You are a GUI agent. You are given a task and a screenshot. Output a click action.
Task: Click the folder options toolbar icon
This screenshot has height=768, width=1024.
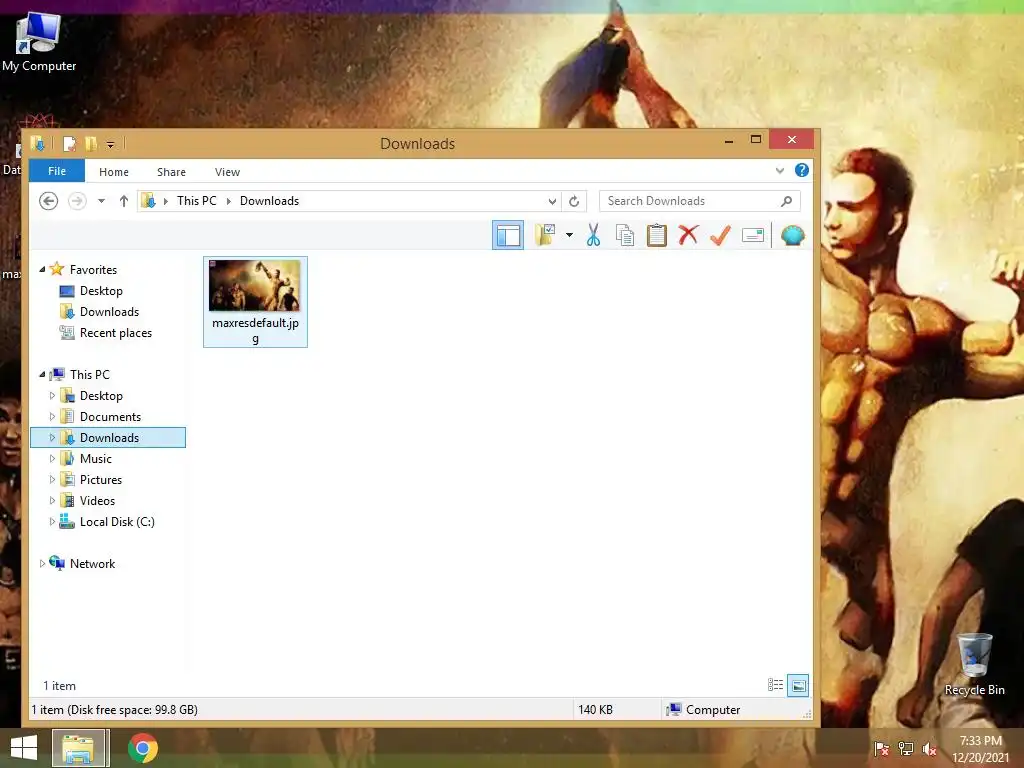[x=545, y=235]
